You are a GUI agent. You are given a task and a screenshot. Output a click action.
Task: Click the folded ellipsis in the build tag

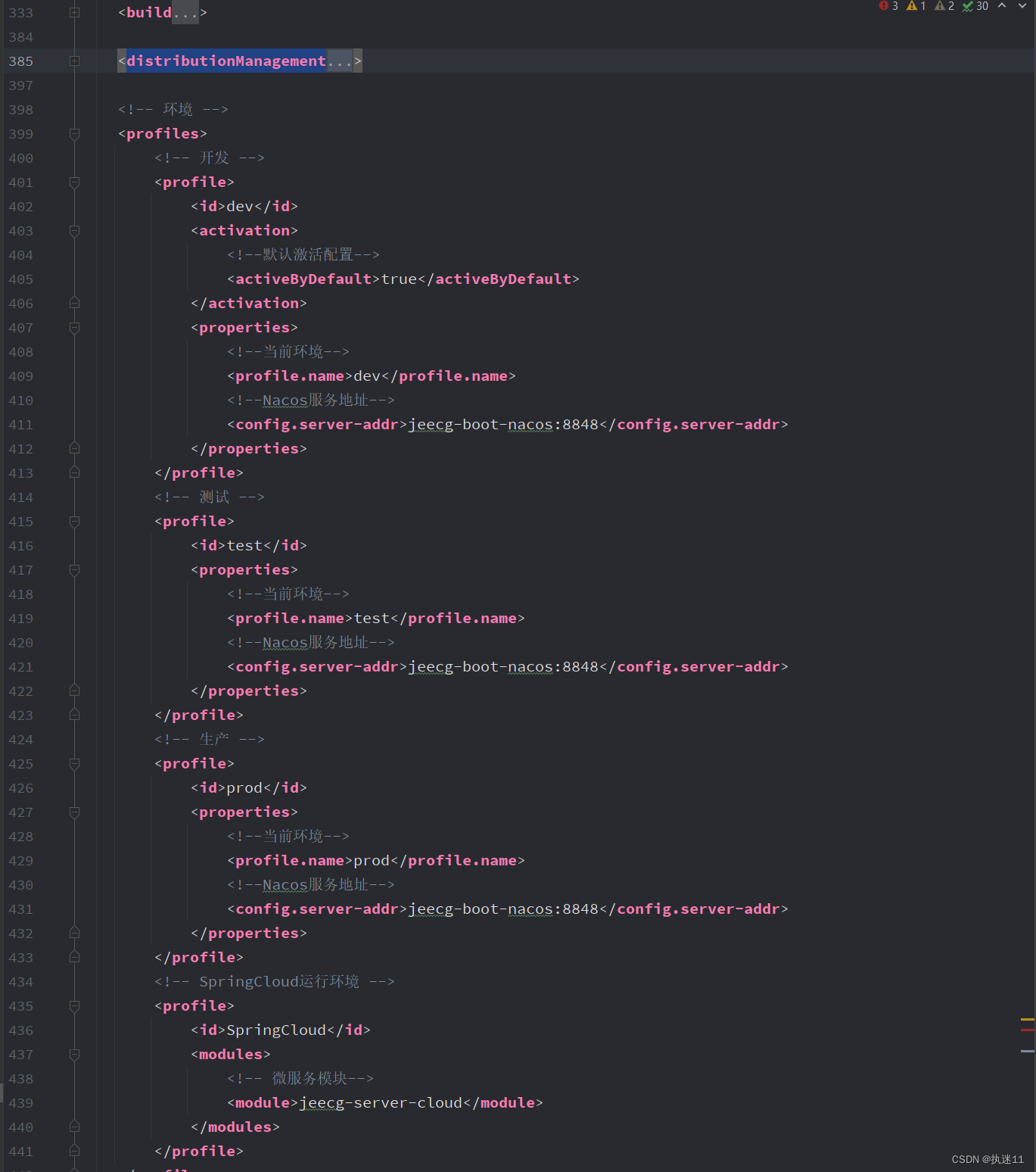click(185, 12)
